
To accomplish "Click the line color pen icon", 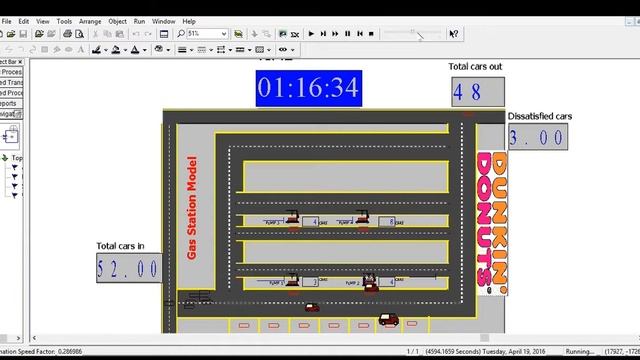I will tap(96, 50).
